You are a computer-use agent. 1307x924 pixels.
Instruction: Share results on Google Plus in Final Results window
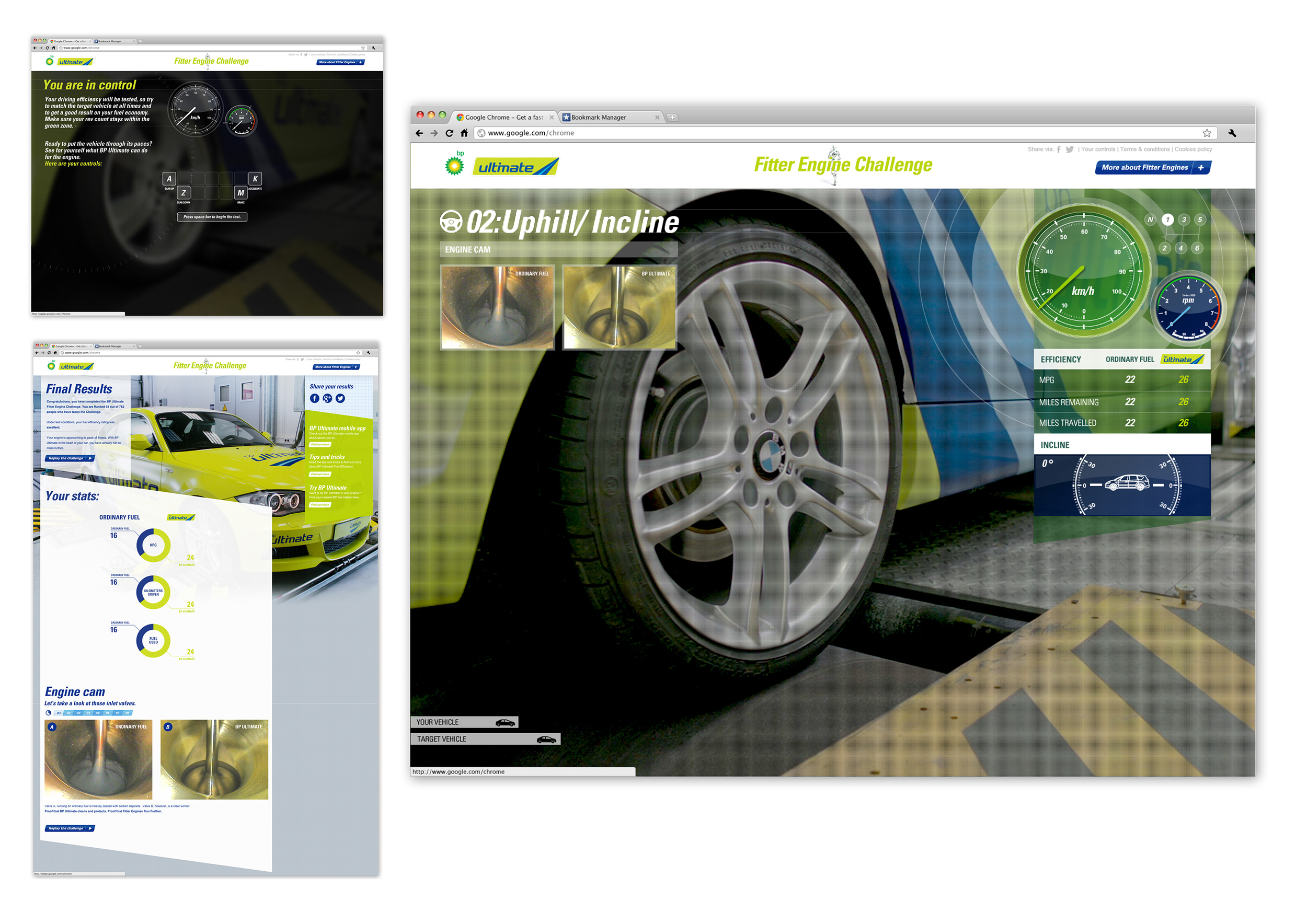tap(327, 398)
